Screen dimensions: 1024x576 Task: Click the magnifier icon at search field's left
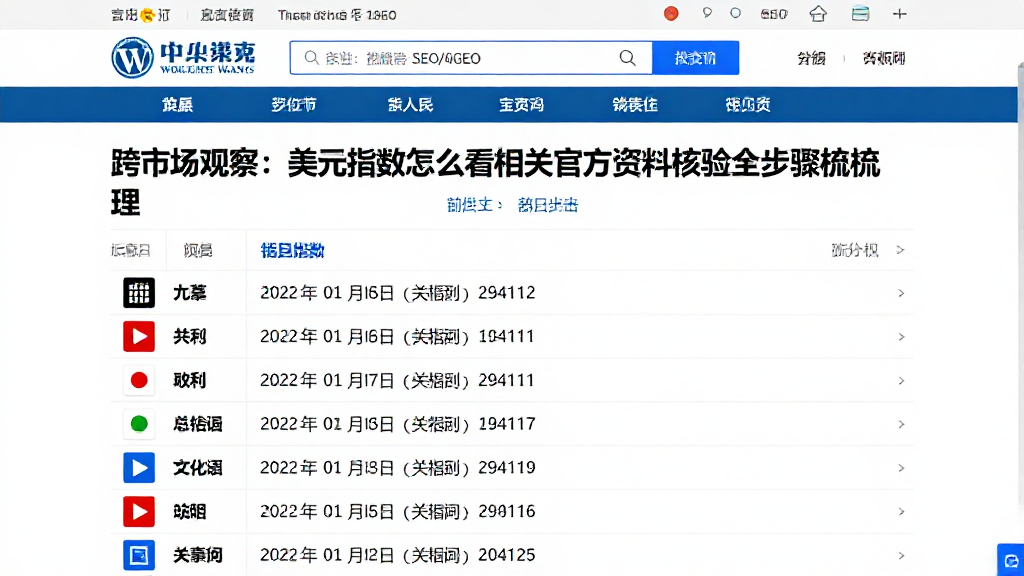[x=312, y=58]
